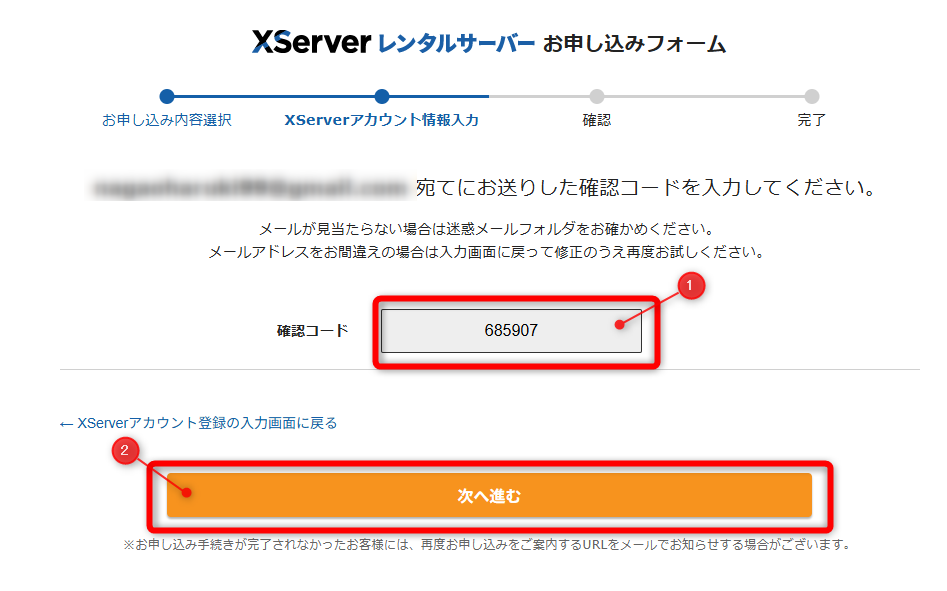Click the 確認コード input field
Image resolution: width=947 pixels, height=591 pixels.
pos(511,330)
